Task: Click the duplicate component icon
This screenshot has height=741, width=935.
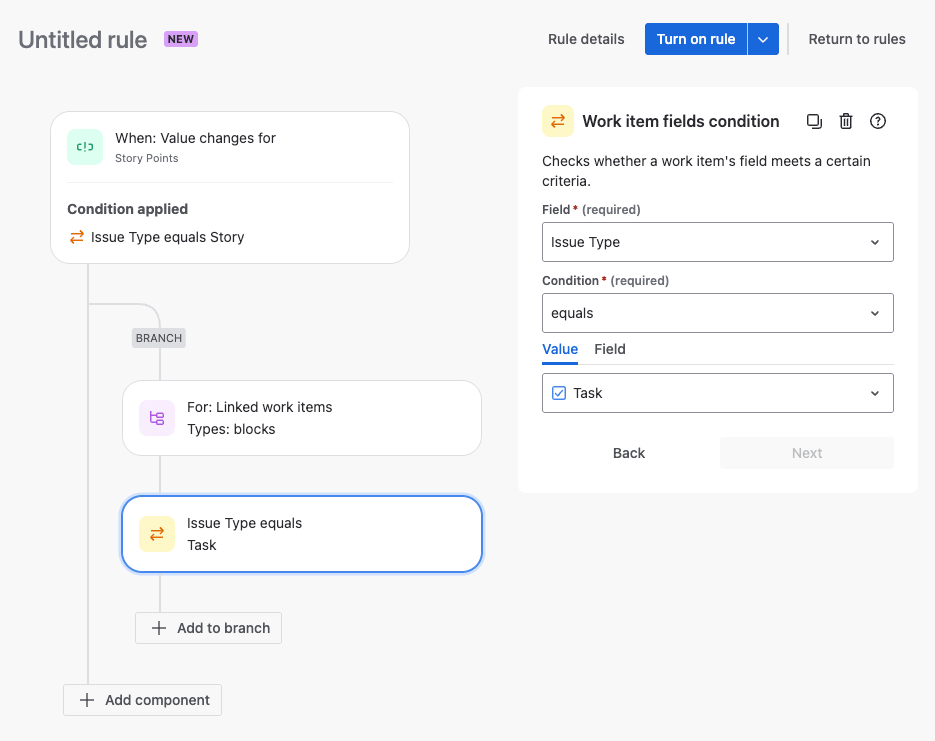Action: [x=814, y=122]
